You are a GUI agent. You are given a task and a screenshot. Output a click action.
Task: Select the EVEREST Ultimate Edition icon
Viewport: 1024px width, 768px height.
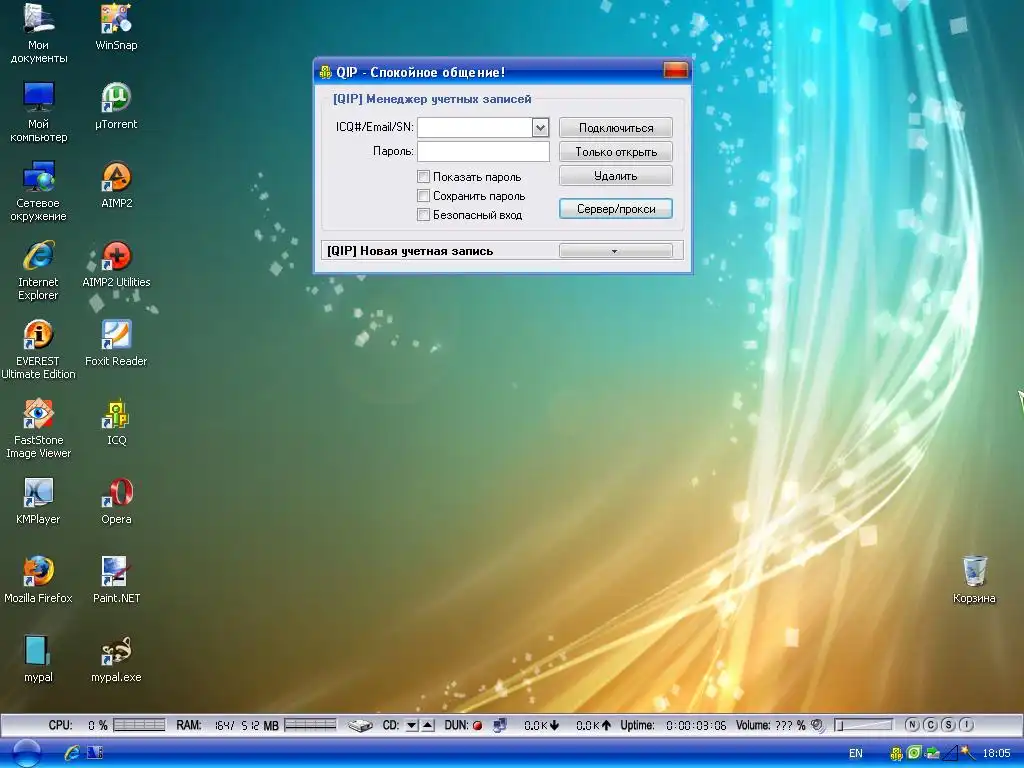pos(38,349)
